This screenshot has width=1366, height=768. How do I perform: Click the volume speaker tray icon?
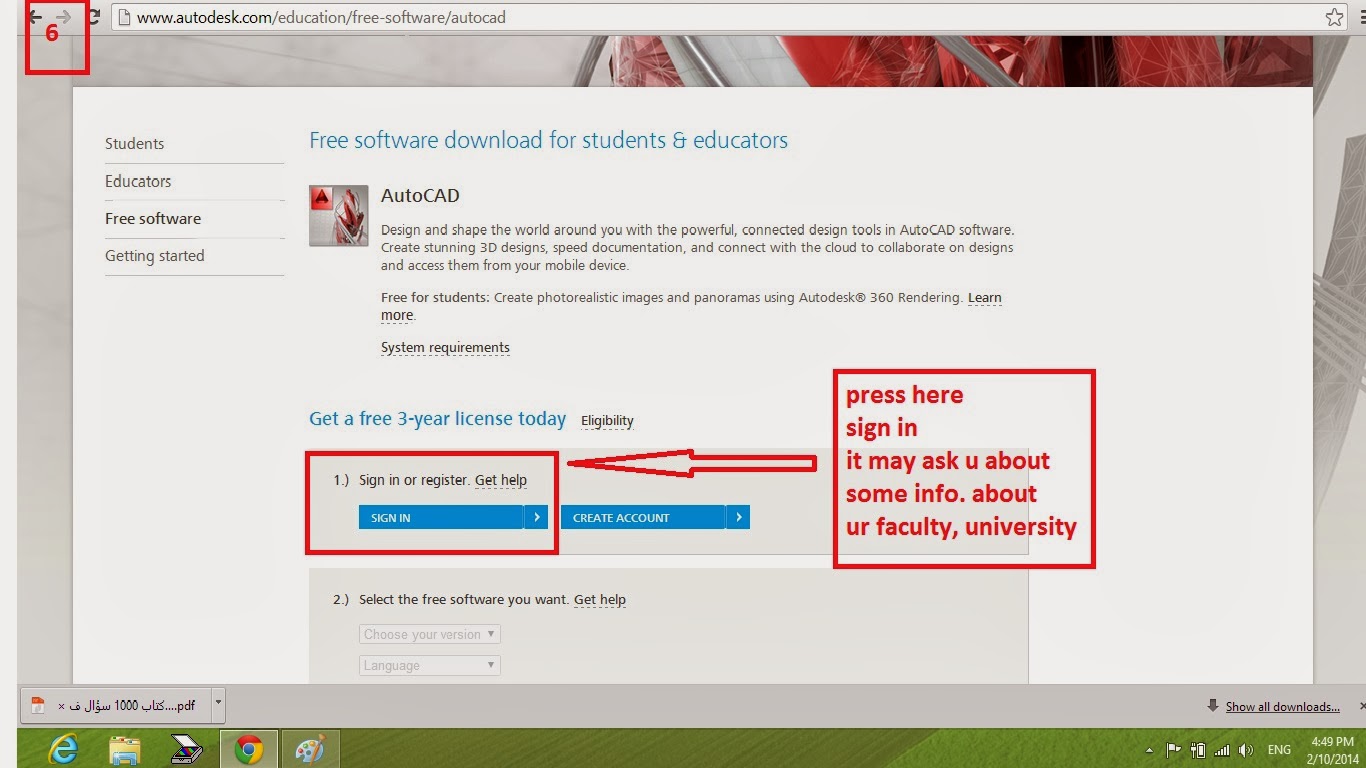pos(1246,750)
